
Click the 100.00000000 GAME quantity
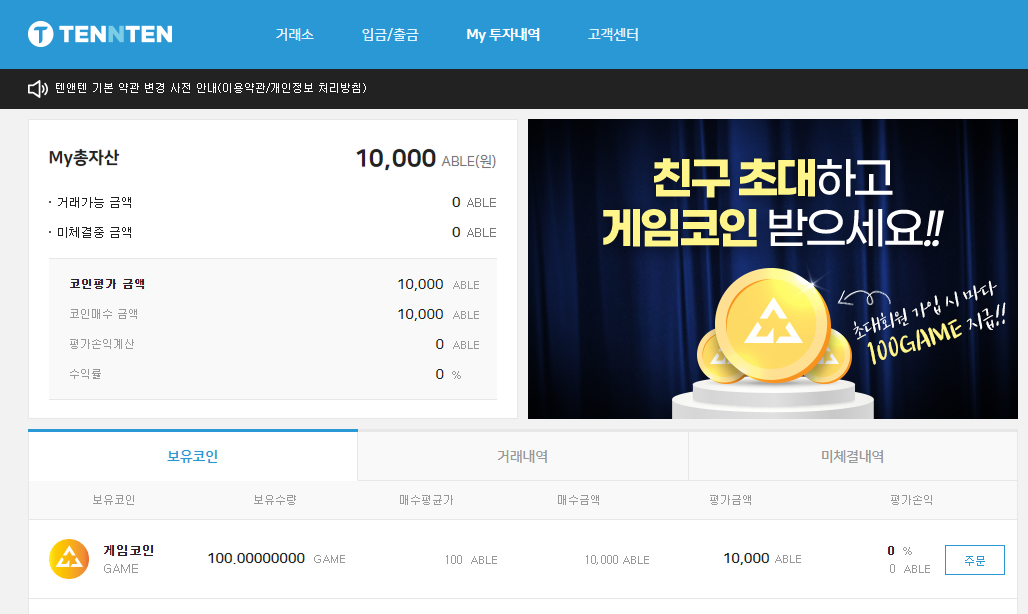[276, 558]
